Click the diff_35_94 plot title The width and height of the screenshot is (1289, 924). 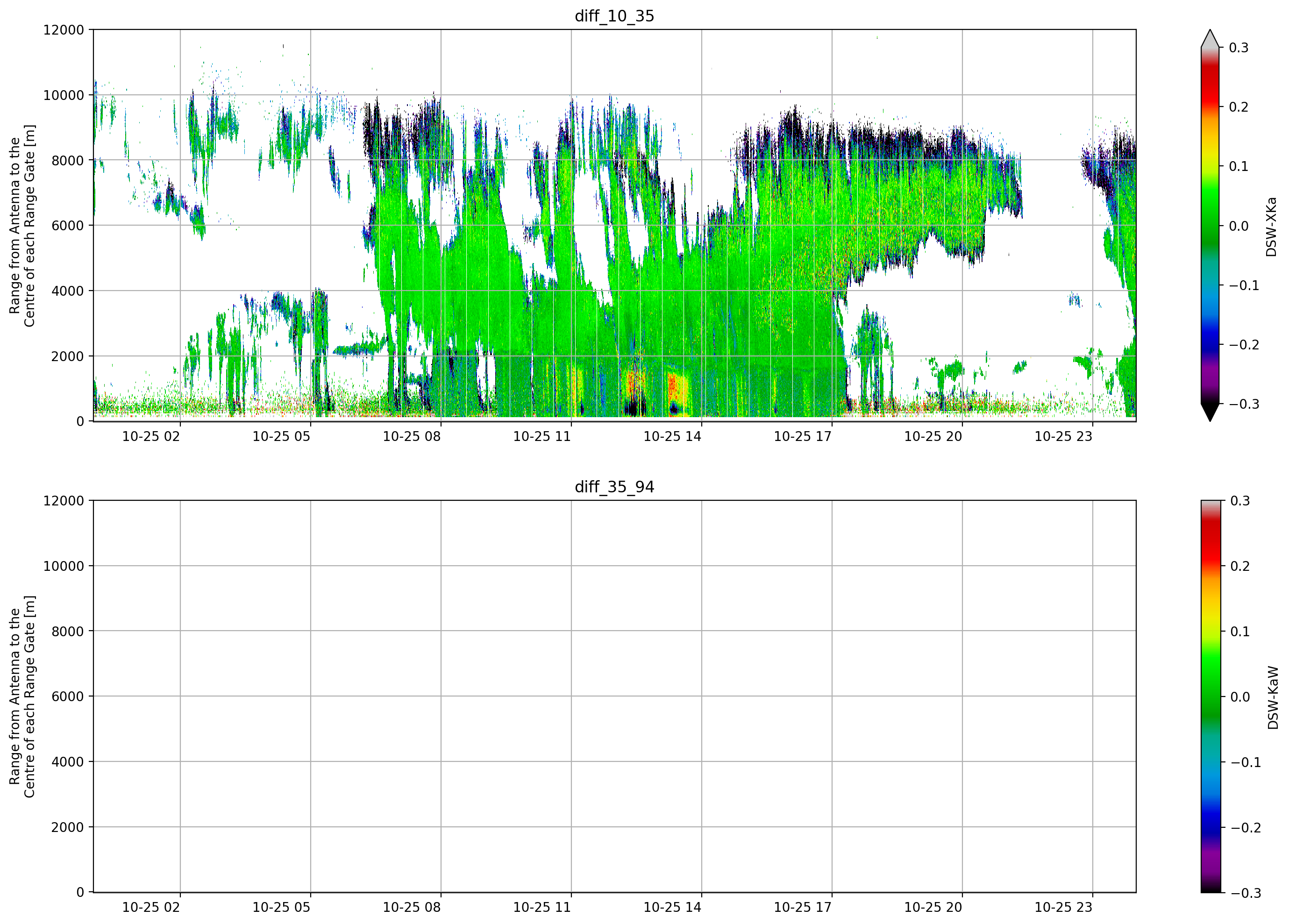[x=614, y=487]
